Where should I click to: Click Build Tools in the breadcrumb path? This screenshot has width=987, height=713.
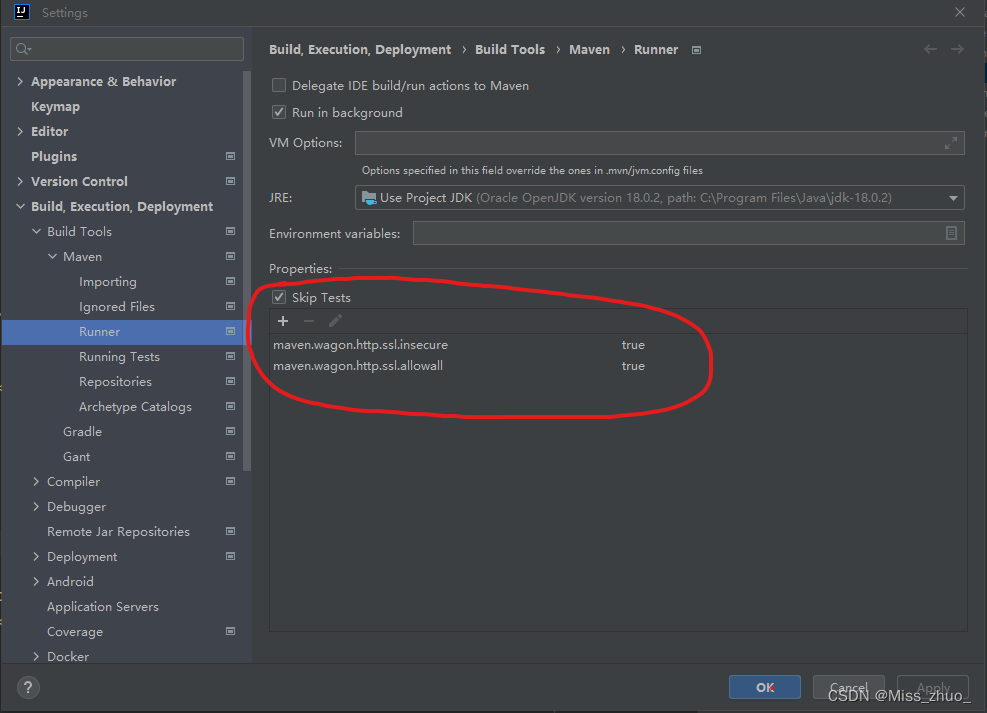point(510,48)
